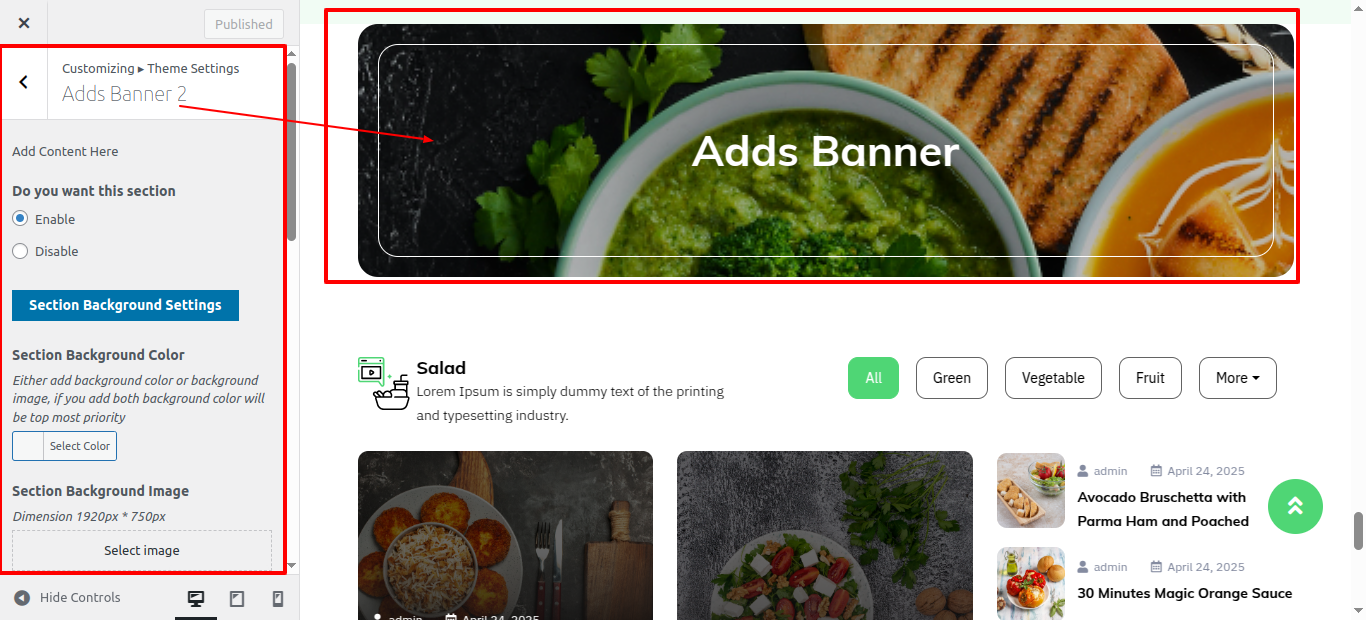
Task: Switch to desktop preview icon
Action: click(196, 598)
